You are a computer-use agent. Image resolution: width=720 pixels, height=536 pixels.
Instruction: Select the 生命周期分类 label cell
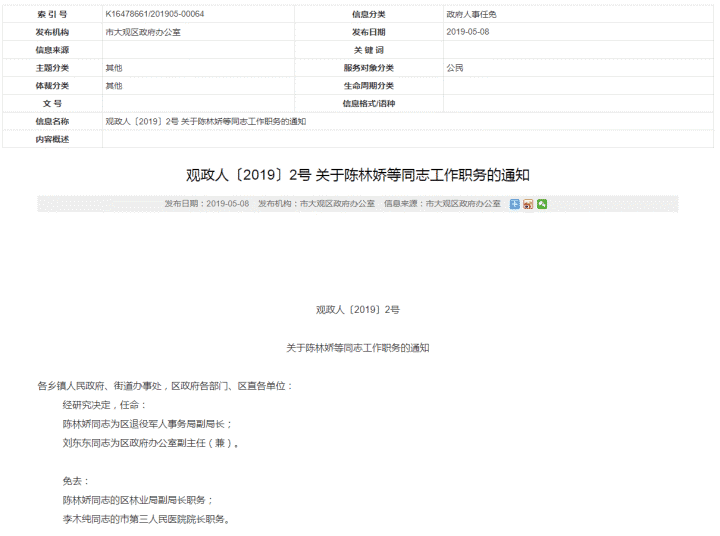[x=369, y=86]
